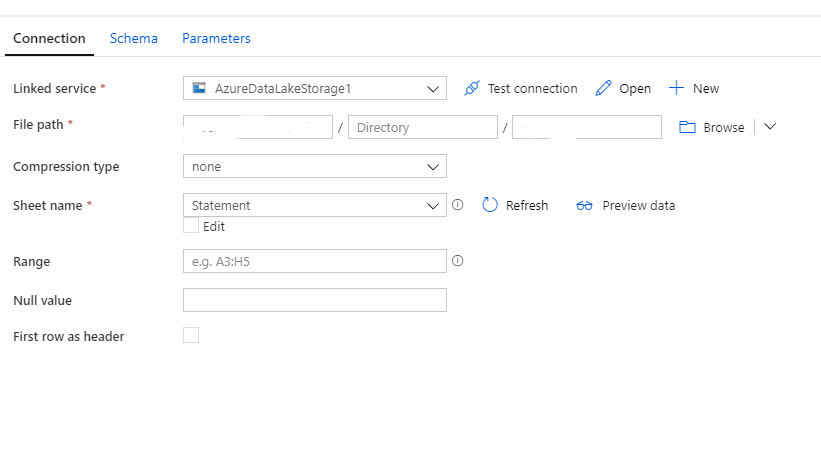Click the Open pencil icon

pyautogui.click(x=603, y=88)
